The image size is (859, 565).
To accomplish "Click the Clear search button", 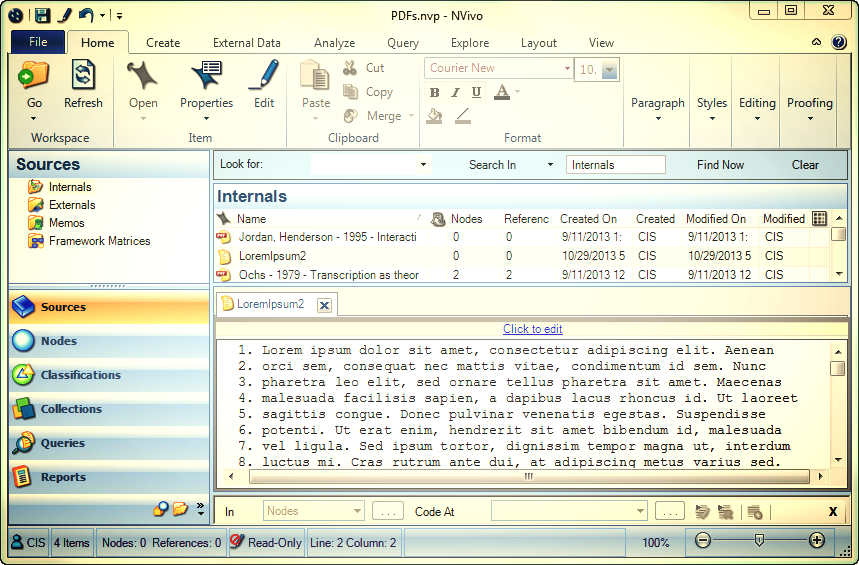I will (805, 165).
